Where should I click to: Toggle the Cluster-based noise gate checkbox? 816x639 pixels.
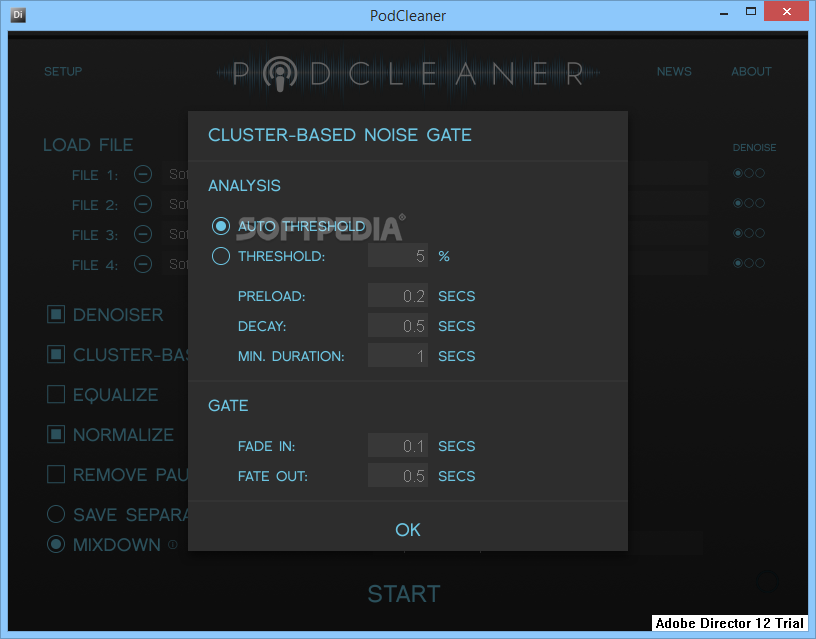pyautogui.click(x=56, y=354)
